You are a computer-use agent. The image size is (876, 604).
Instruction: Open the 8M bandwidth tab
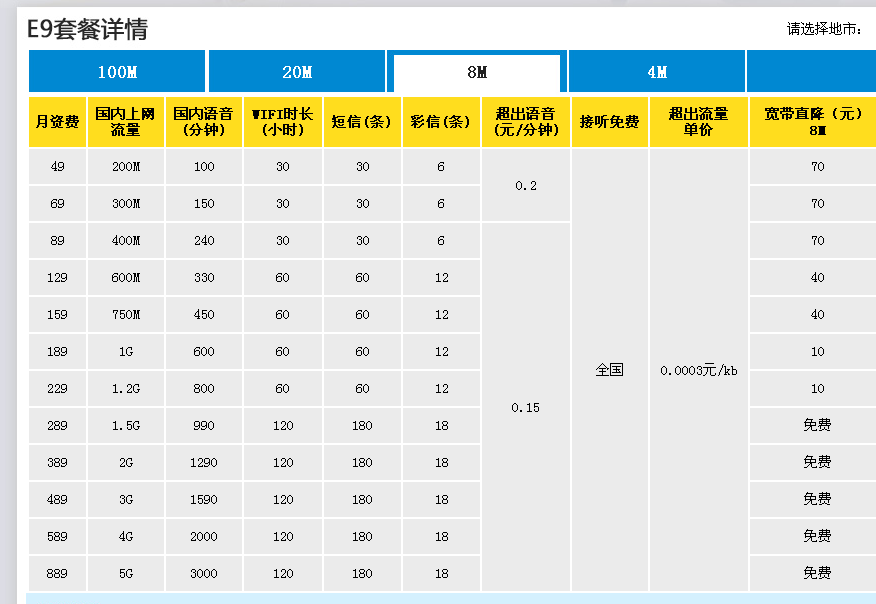[477, 73]
